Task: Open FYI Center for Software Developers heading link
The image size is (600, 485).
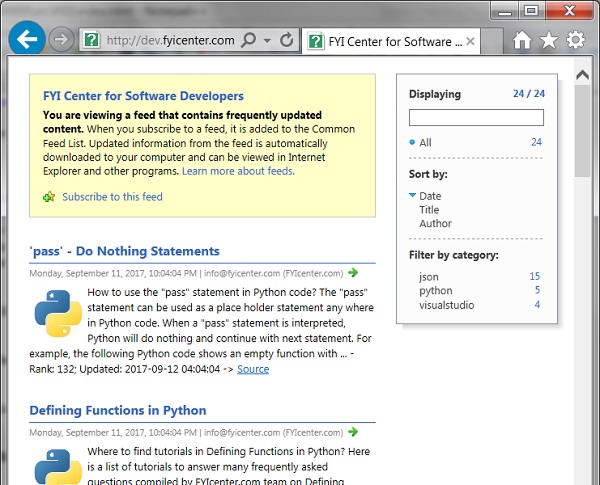Action: point(143,96)
